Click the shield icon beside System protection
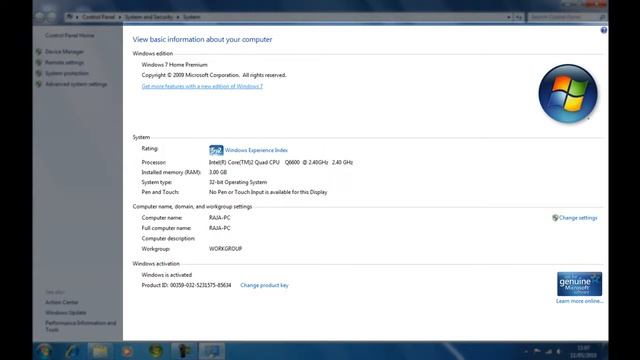This screenshot has width=640, height=360. [39, 73]
